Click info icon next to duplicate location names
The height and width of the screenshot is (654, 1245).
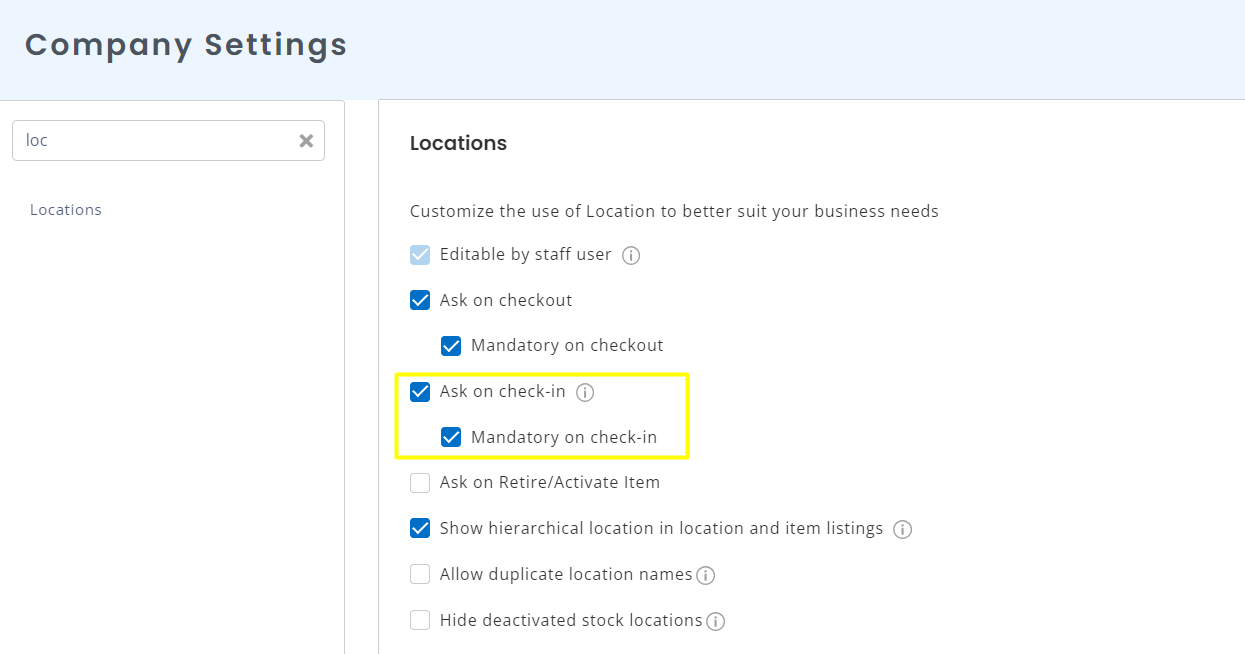(x=705, y=575)
